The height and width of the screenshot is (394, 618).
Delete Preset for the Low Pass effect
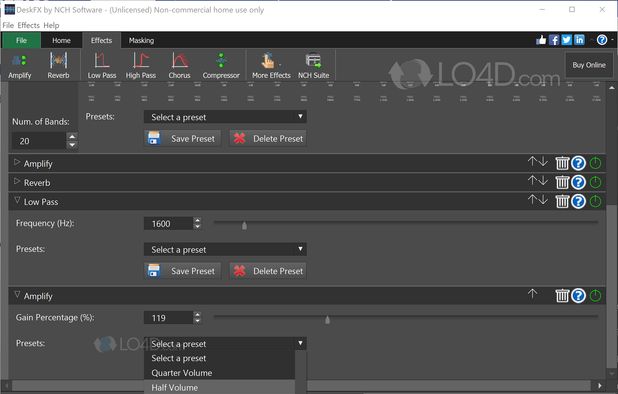click(268, 271)
